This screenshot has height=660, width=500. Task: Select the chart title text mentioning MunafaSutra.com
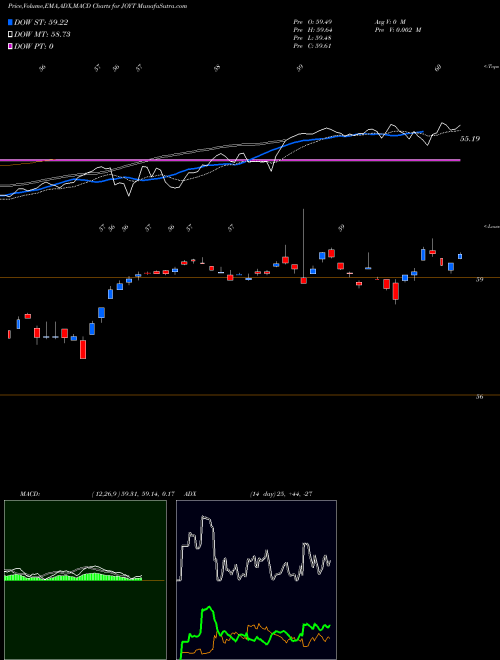[98, 6]
